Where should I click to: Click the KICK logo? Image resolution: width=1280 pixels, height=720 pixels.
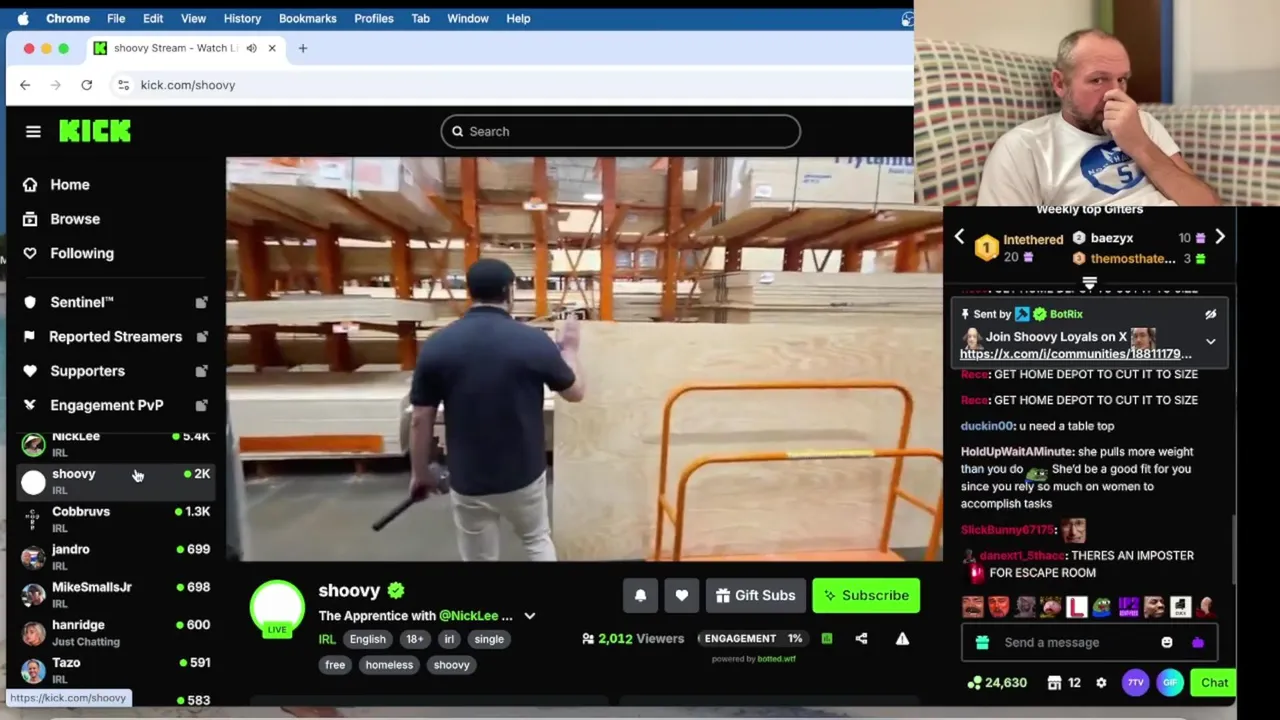pos(95,131)
